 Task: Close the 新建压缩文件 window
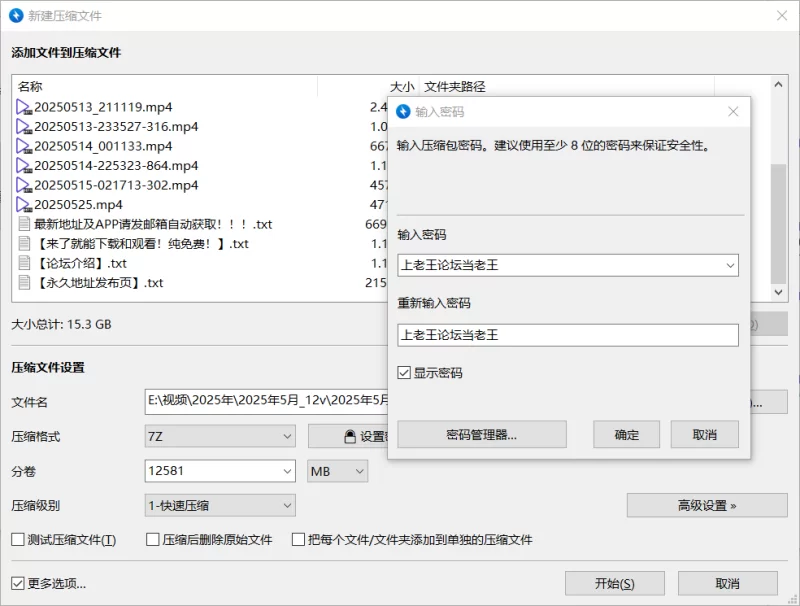pos(782,16)
